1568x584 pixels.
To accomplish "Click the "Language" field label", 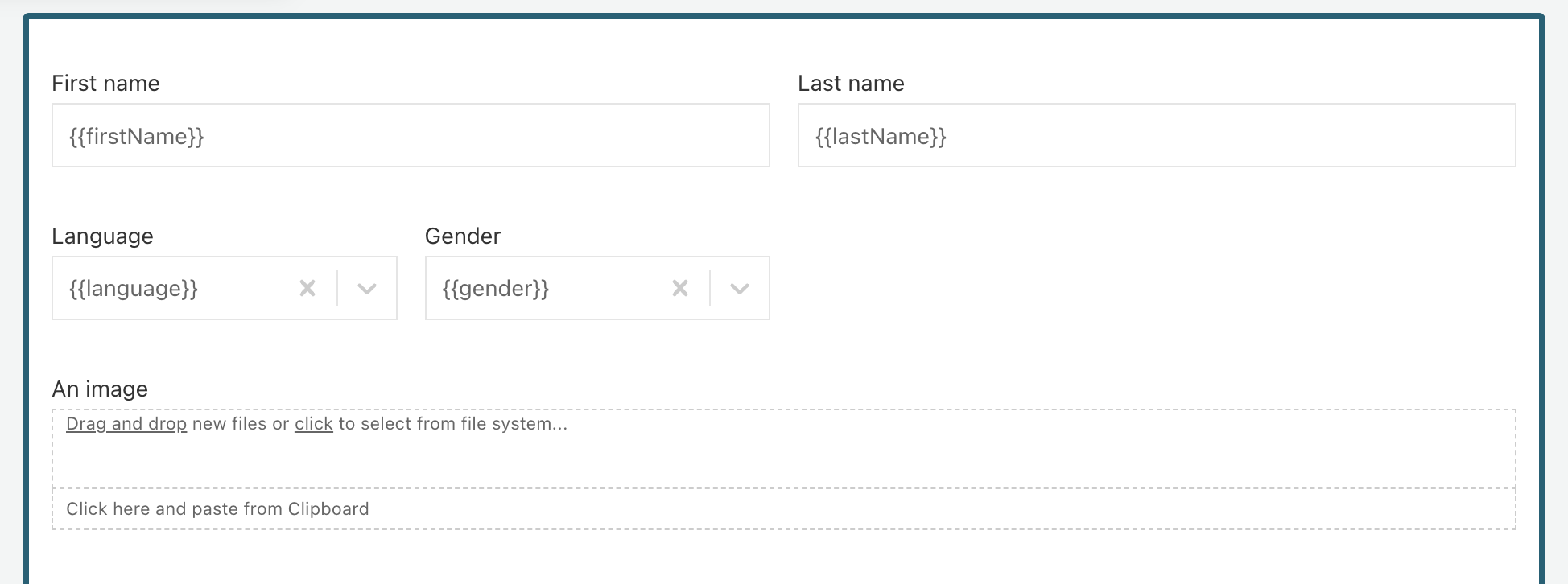I will coord(102,236).
